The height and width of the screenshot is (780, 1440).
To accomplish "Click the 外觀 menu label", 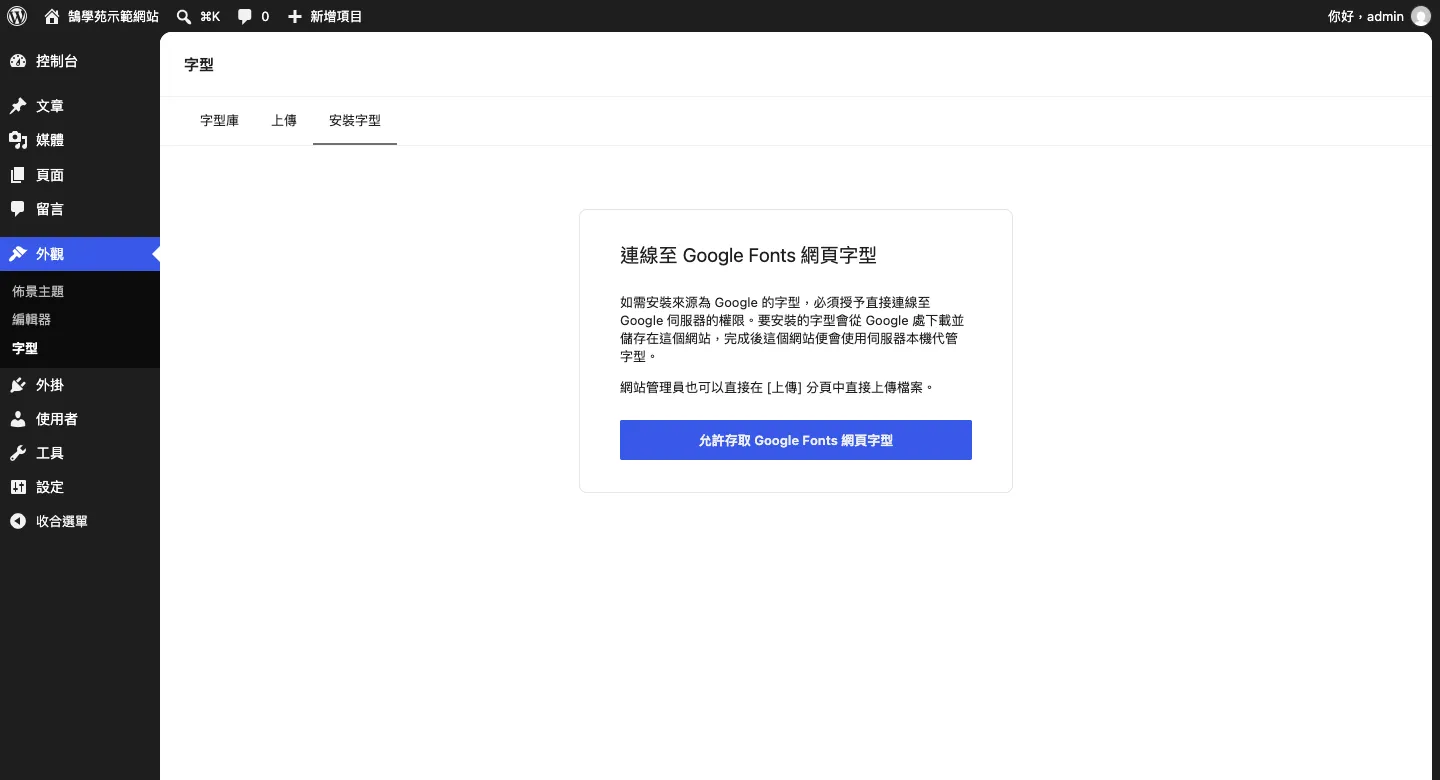I will pyautogui.click(x=50, y=254).
